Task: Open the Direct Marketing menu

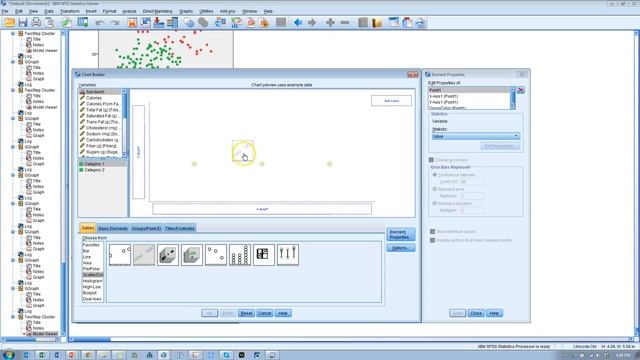Action: pos(158,11)
